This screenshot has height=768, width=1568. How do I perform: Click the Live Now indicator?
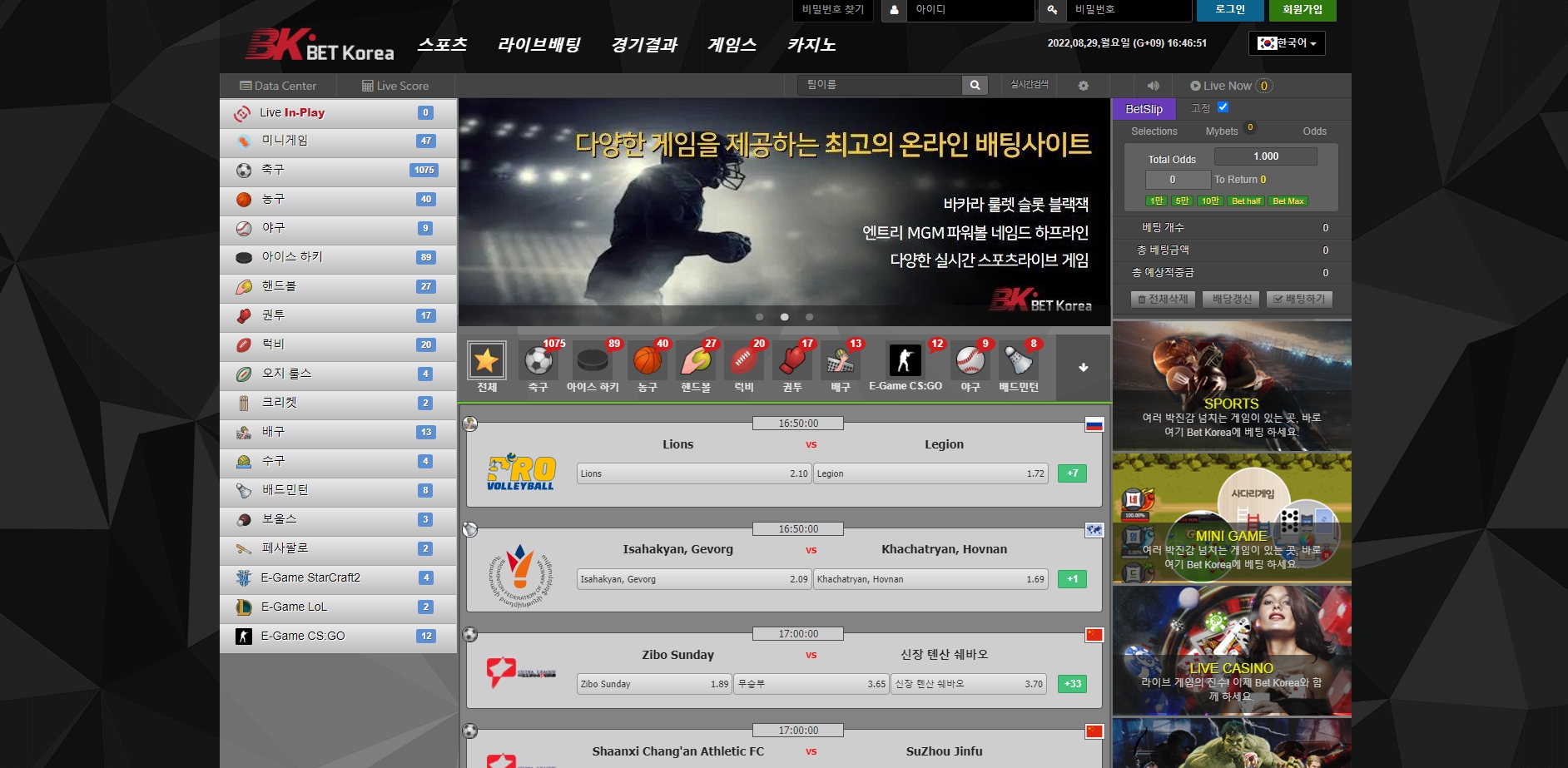(x=1230, y=86)
